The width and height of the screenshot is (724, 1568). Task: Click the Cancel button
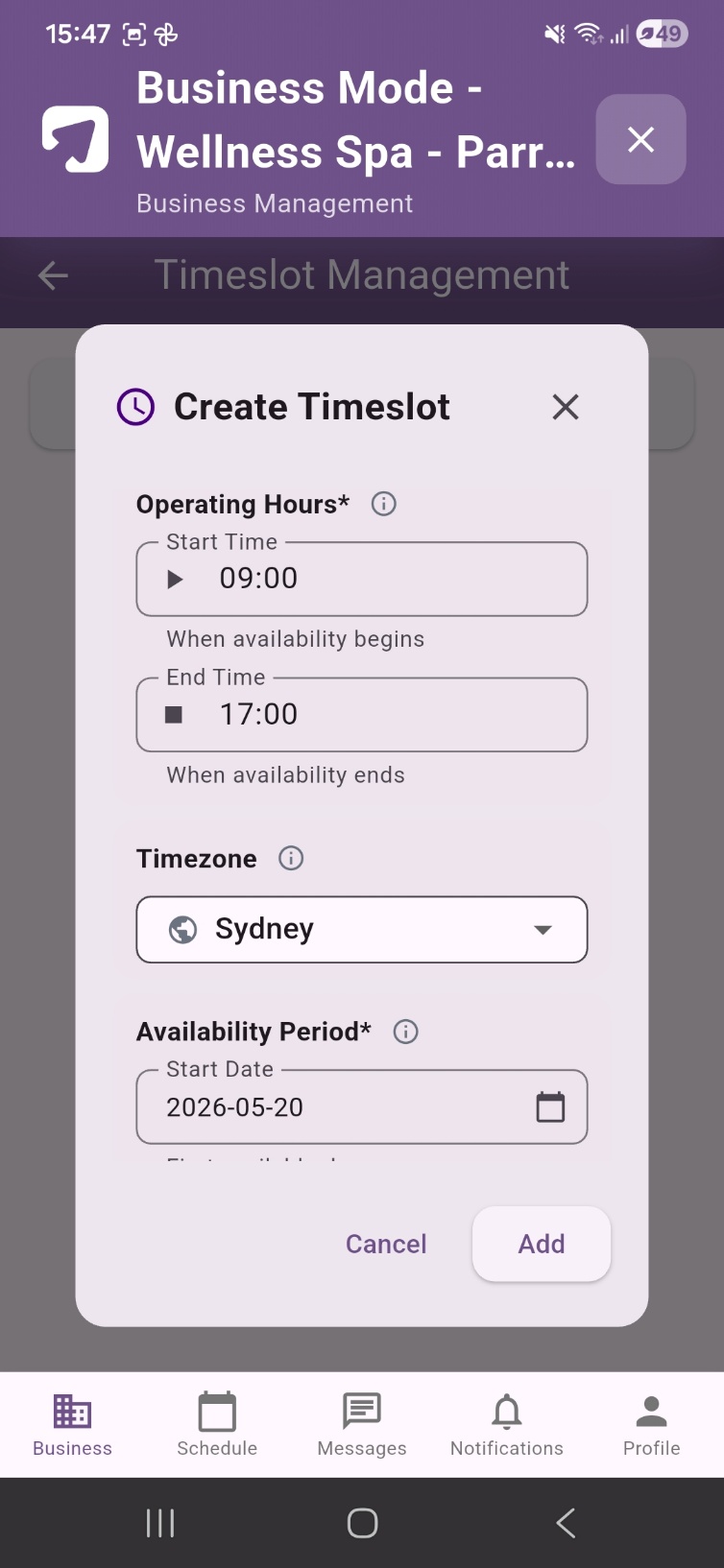pyautogui.click(x=386, y=1244)
